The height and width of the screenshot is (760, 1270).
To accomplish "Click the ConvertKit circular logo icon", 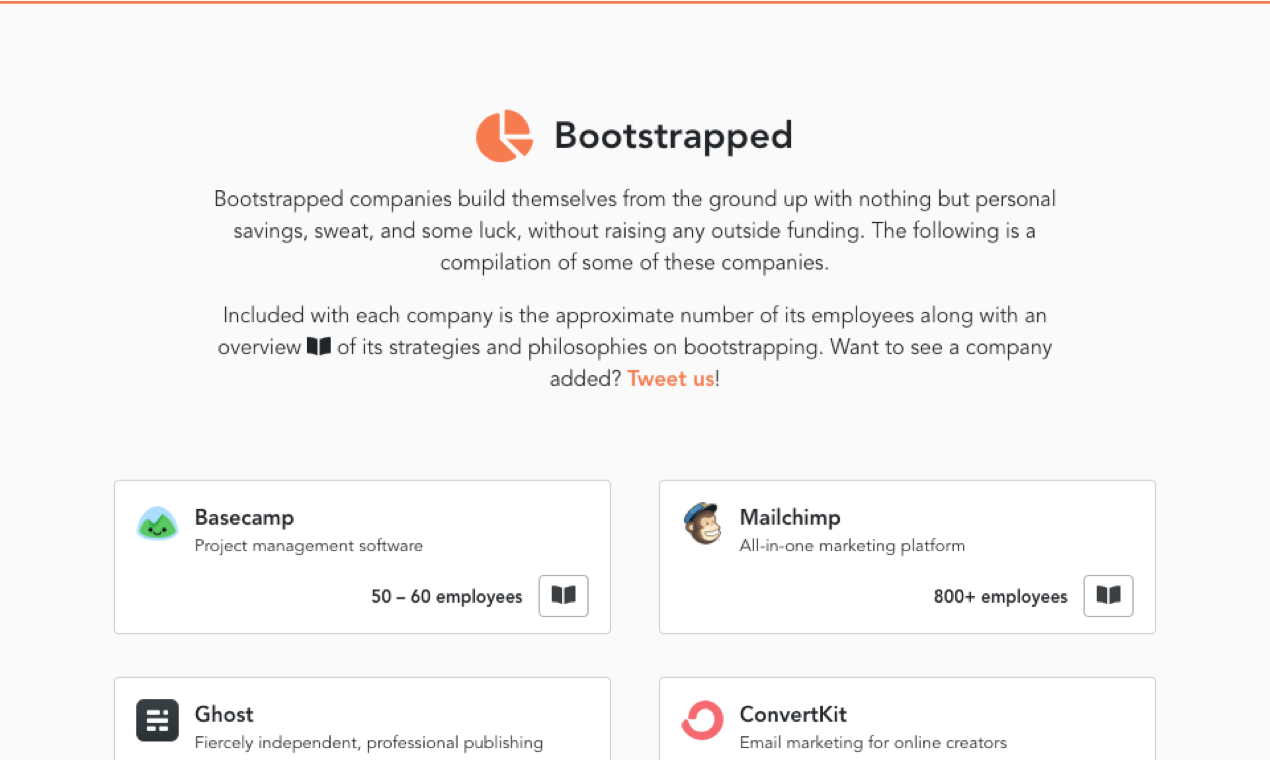I will coord(702,720).
